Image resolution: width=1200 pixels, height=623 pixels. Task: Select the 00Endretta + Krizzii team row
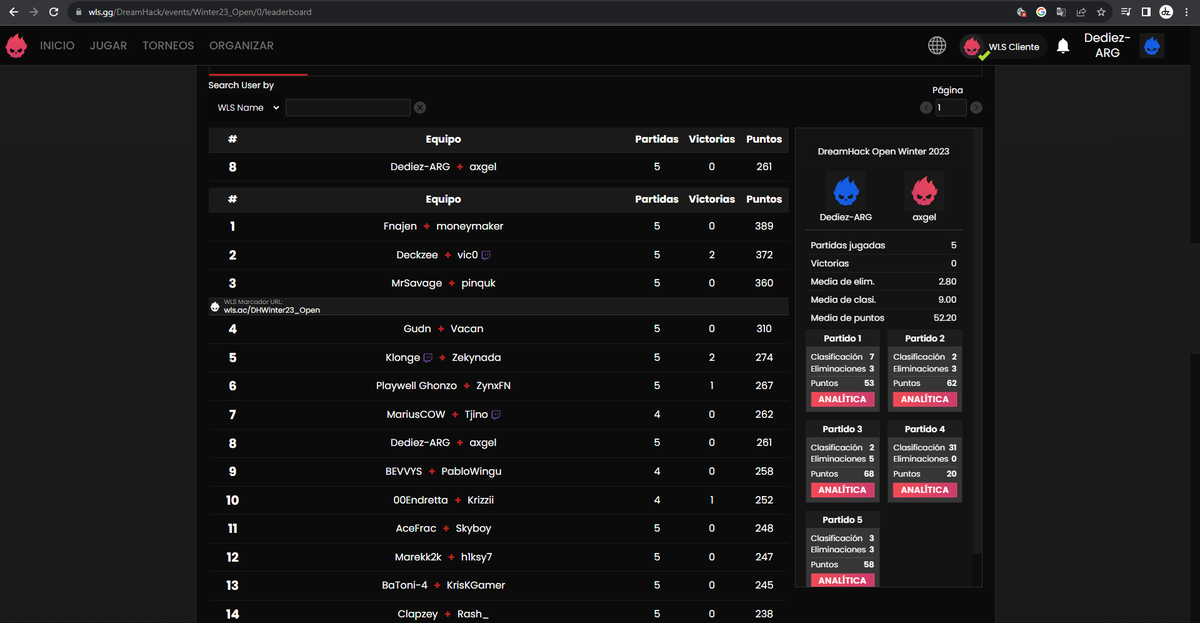[x=498, y=500]
